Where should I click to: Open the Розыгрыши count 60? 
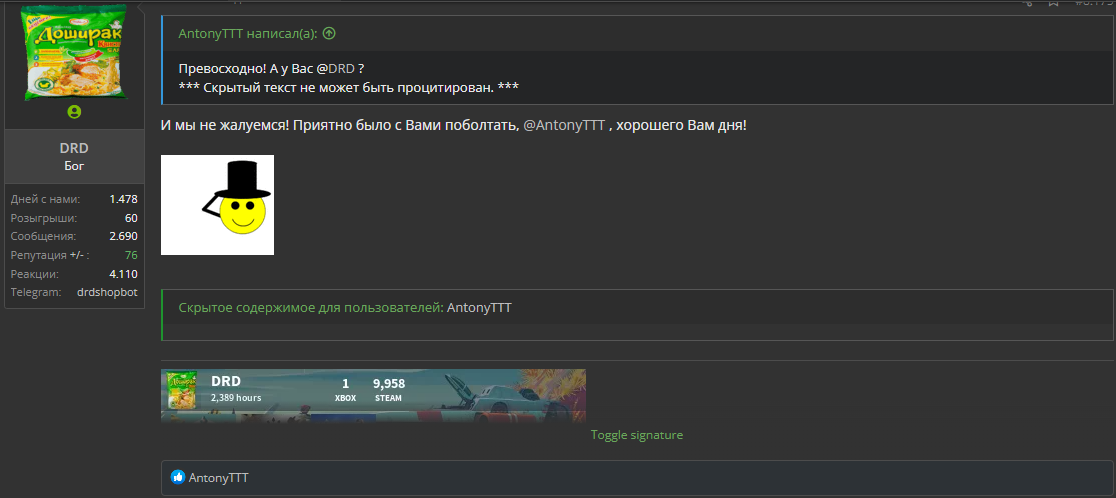[x=131, y=218]
